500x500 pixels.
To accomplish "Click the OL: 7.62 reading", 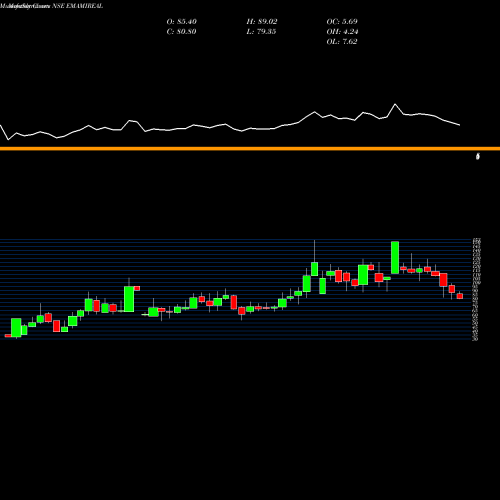I will pos(342,42).
